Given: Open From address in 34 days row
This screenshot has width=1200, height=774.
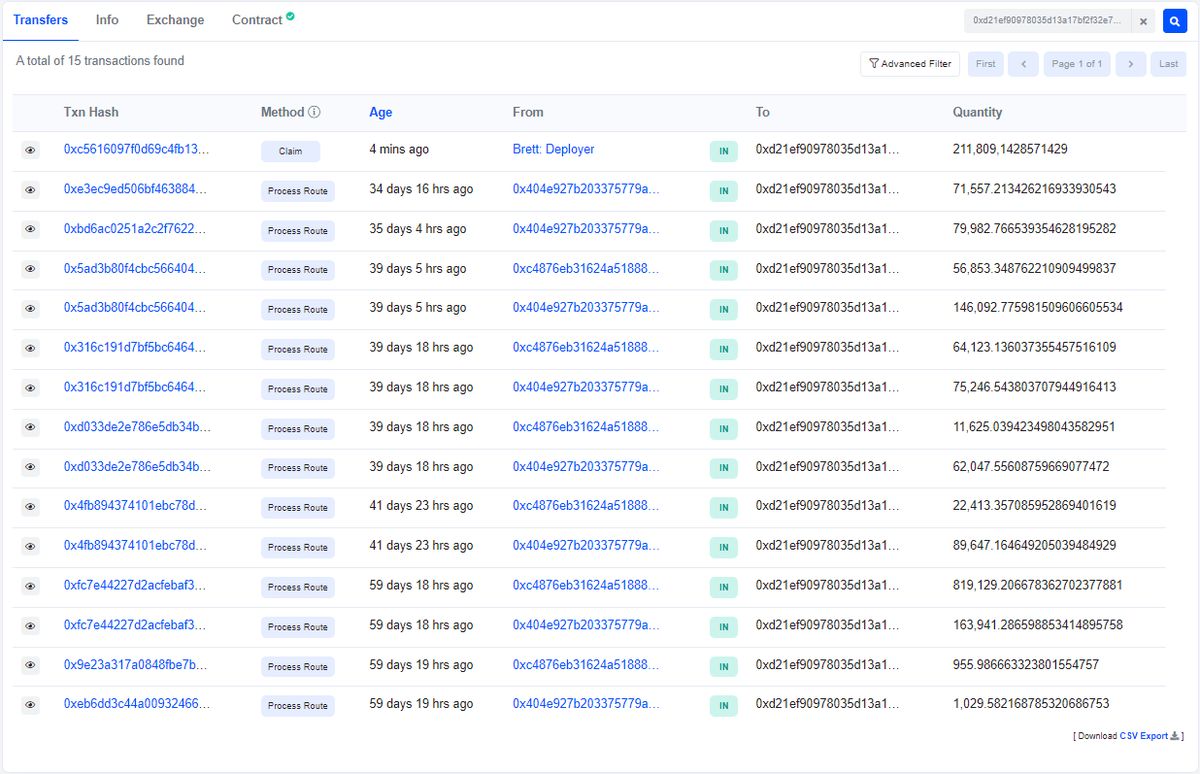Looking at the screenshot, I should click(x=586, y=189).
